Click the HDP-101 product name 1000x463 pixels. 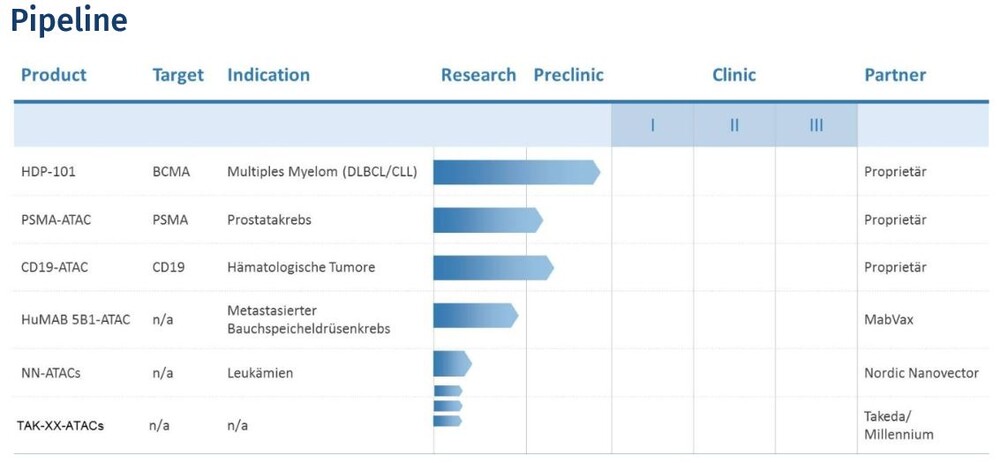[48, 172]
